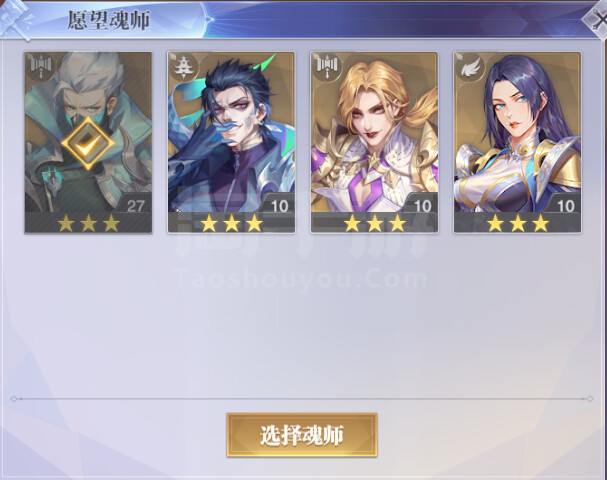Viewport: 607px width, 480px height.
Task: Click the number 27 badge on first card
Action: (135, 206)
